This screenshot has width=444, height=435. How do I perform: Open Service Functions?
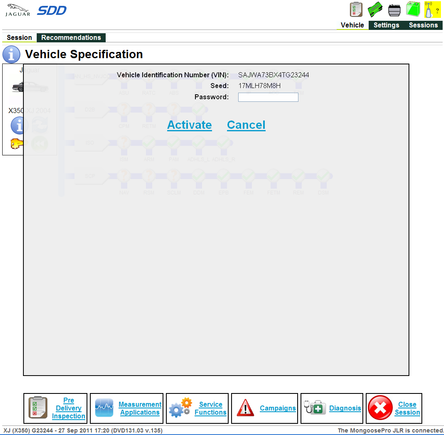(197, 408)
